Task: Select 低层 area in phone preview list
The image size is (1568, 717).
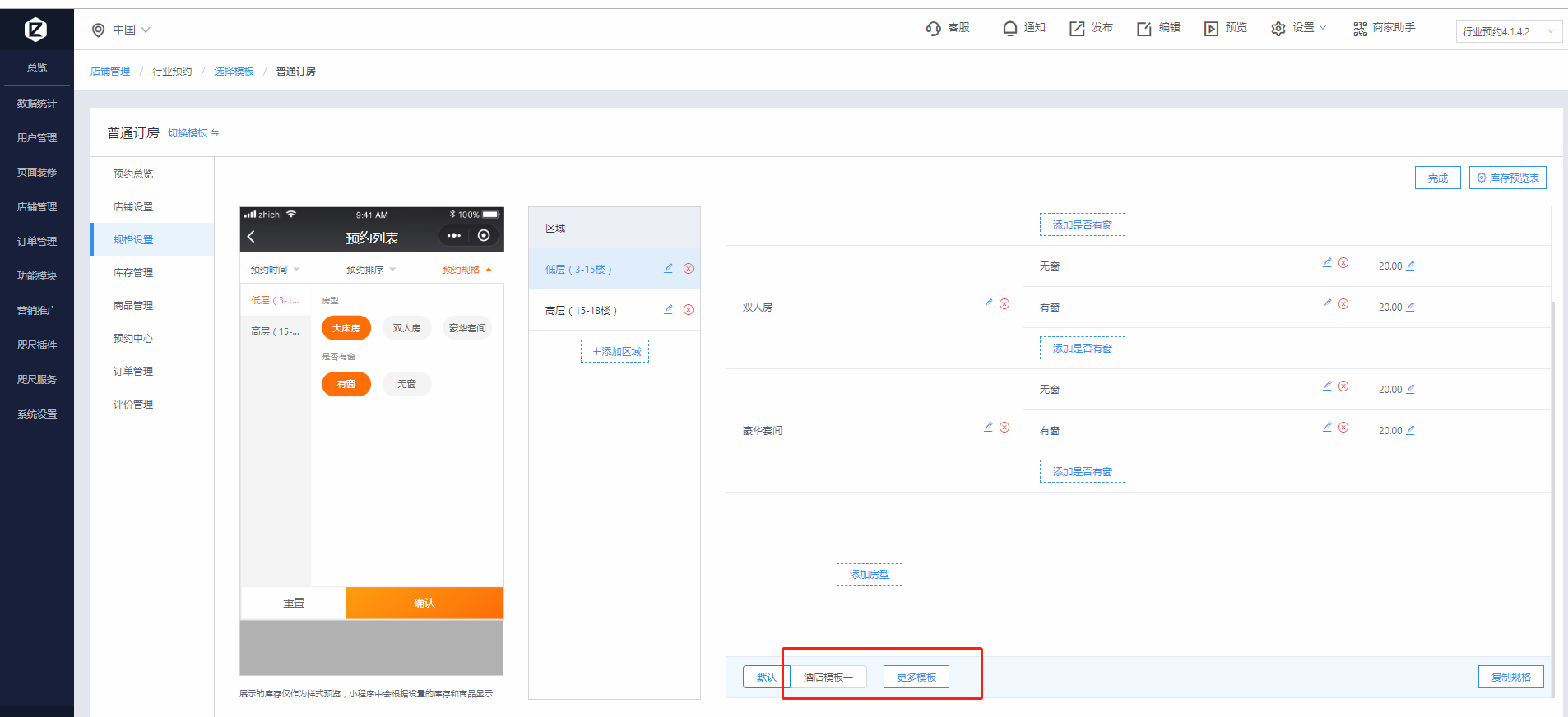Action: (x=276, y=300)
